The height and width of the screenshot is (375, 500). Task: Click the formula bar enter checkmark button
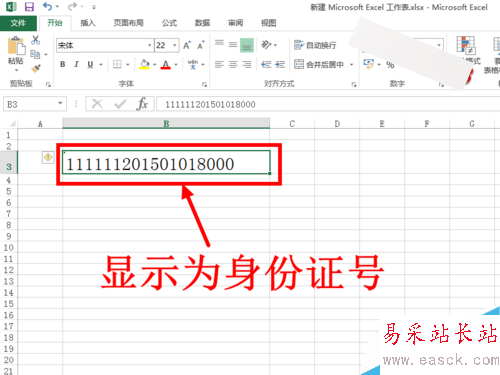click(x=120, y=104)
